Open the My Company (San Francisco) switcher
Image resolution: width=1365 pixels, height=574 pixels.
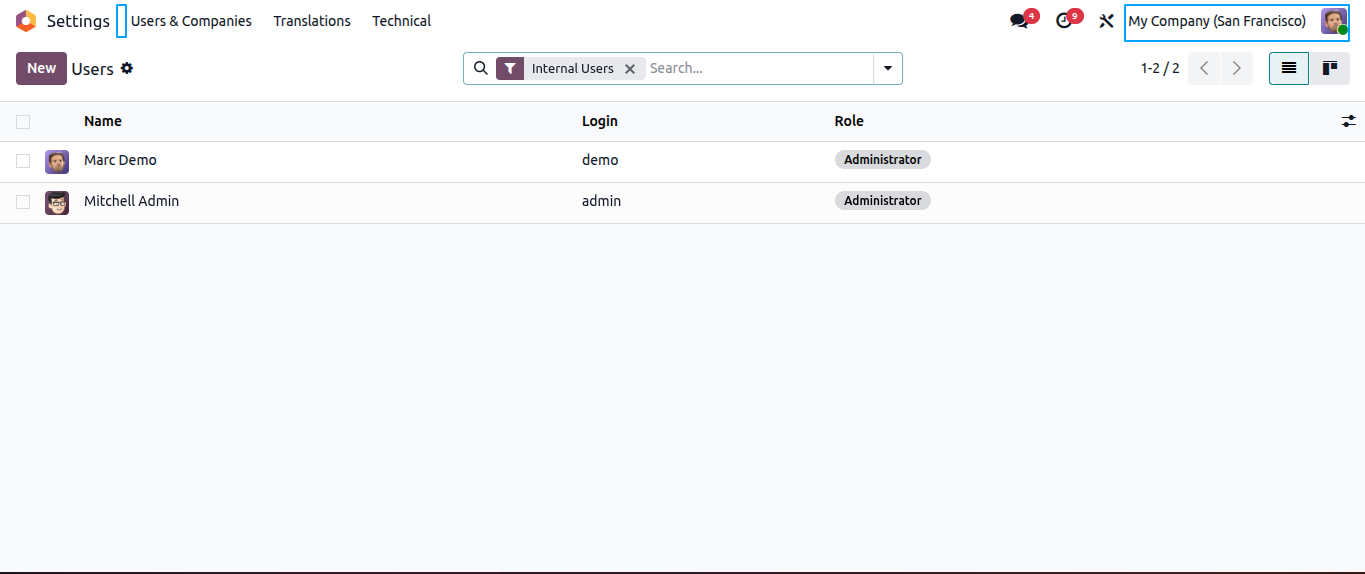coord(1217,21)
